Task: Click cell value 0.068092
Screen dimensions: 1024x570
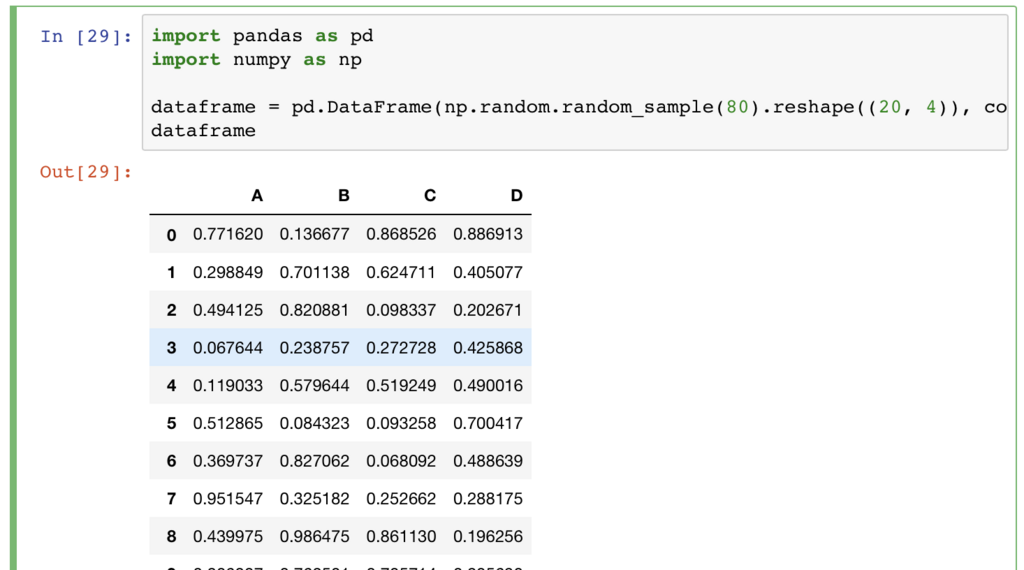Action: pyautogui.click(x=401, y=461)
